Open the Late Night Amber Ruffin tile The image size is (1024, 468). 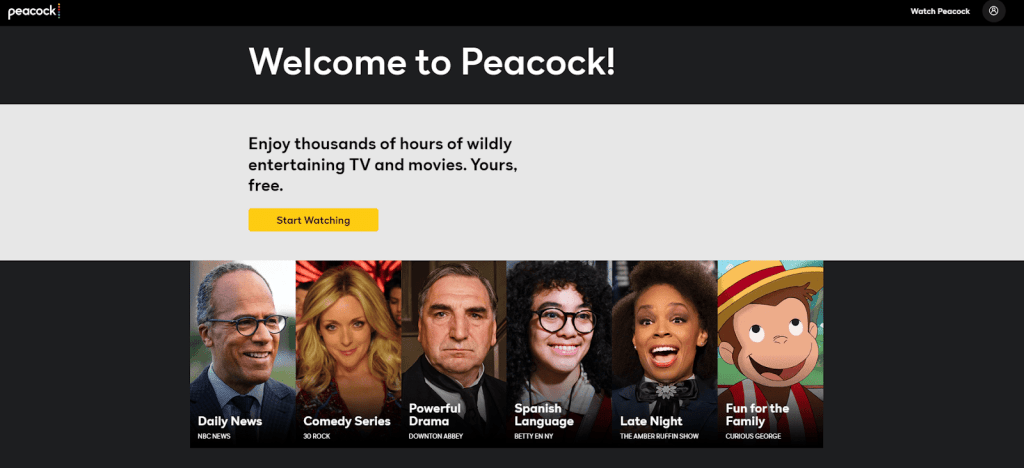click(x=665, y=354)
